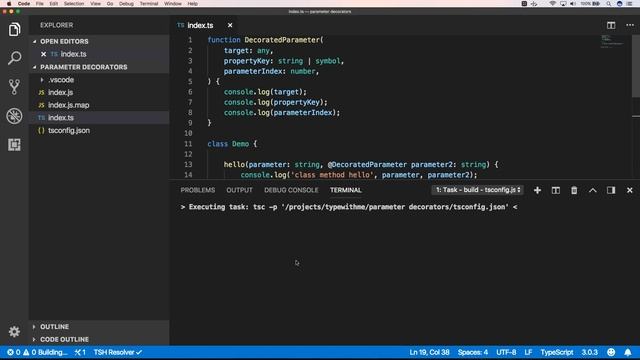Open the Go menu
The image size is (640, 360).
click(110, 4)
